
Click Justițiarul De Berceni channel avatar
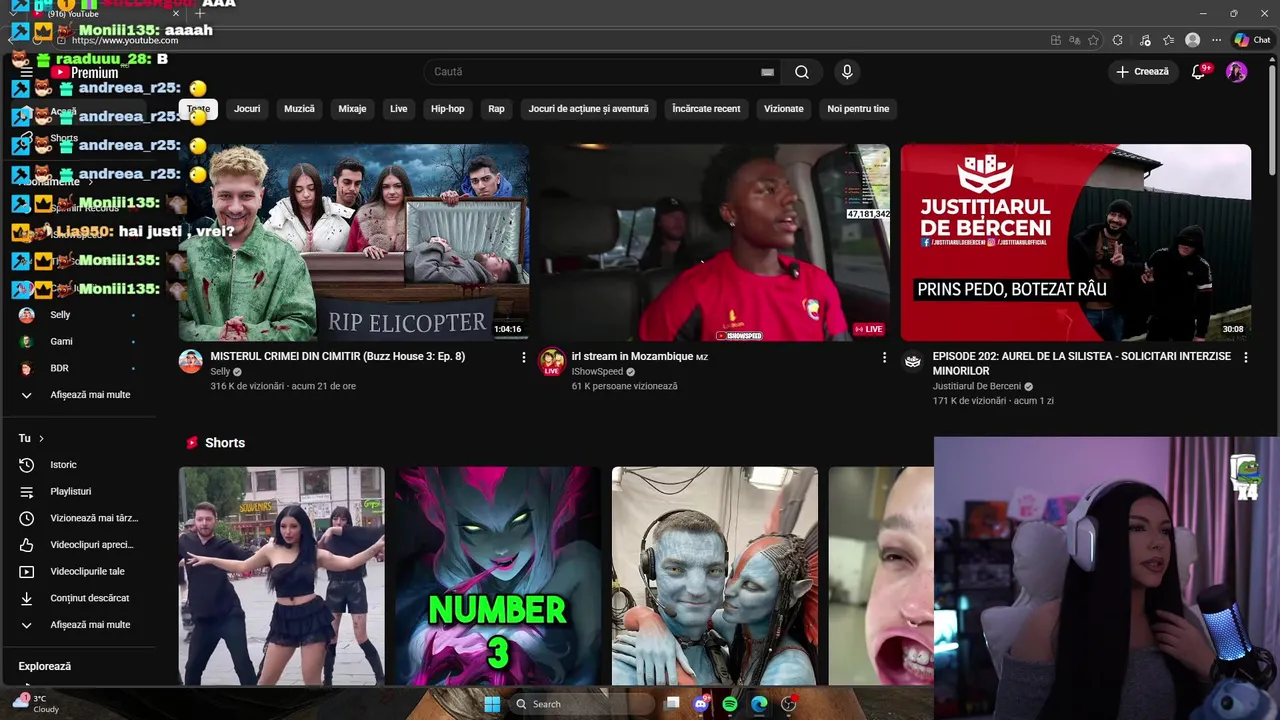coord(912,361)
